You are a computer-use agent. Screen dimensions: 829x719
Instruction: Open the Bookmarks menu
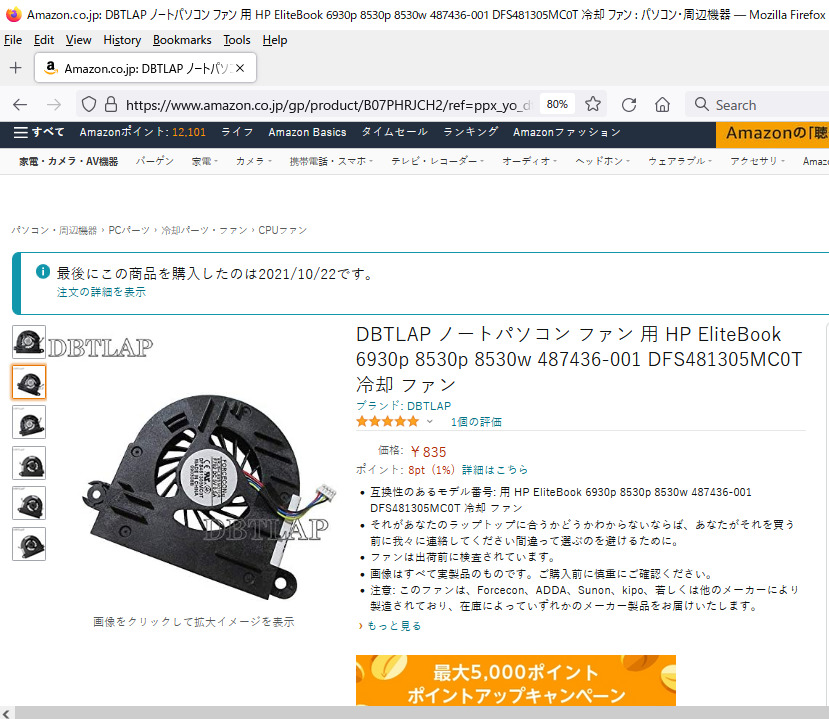pos(182,40)
